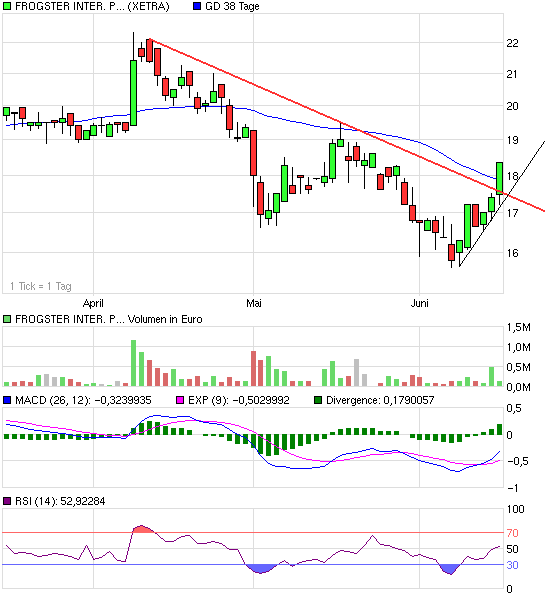The width and height of the screenshot is (545, 597).
Task: Click the blue oversold RSI area in early Mai
Action: tap(261, 569)
